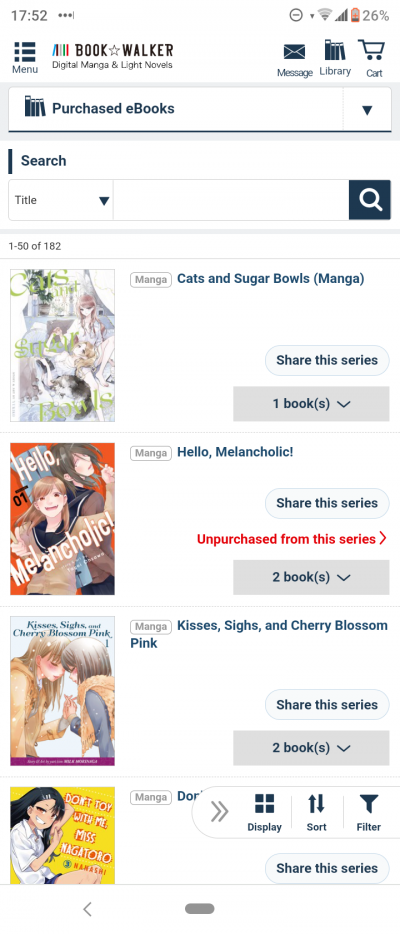Open Hello, Melancholic! title link
Image resolution: width=400 pixels, height=934 pixels.
pyautogui.click(x=235, y=452)
